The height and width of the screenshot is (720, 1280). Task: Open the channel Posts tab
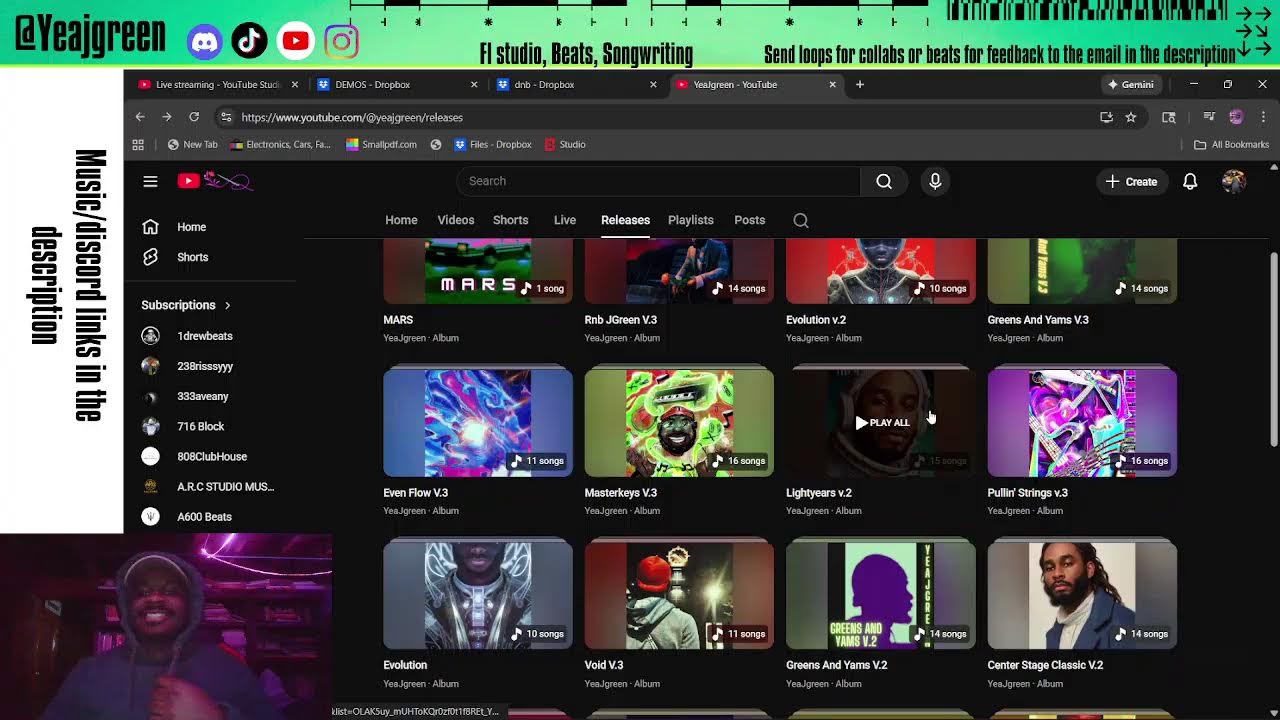click(x=749, y=220)
